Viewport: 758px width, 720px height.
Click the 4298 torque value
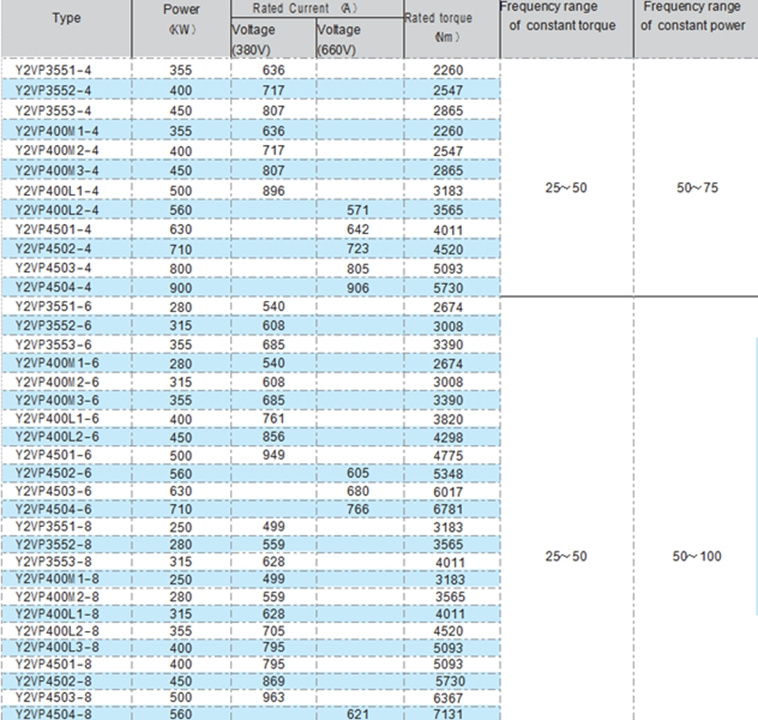pyautogui.click(x=448, y=438)
